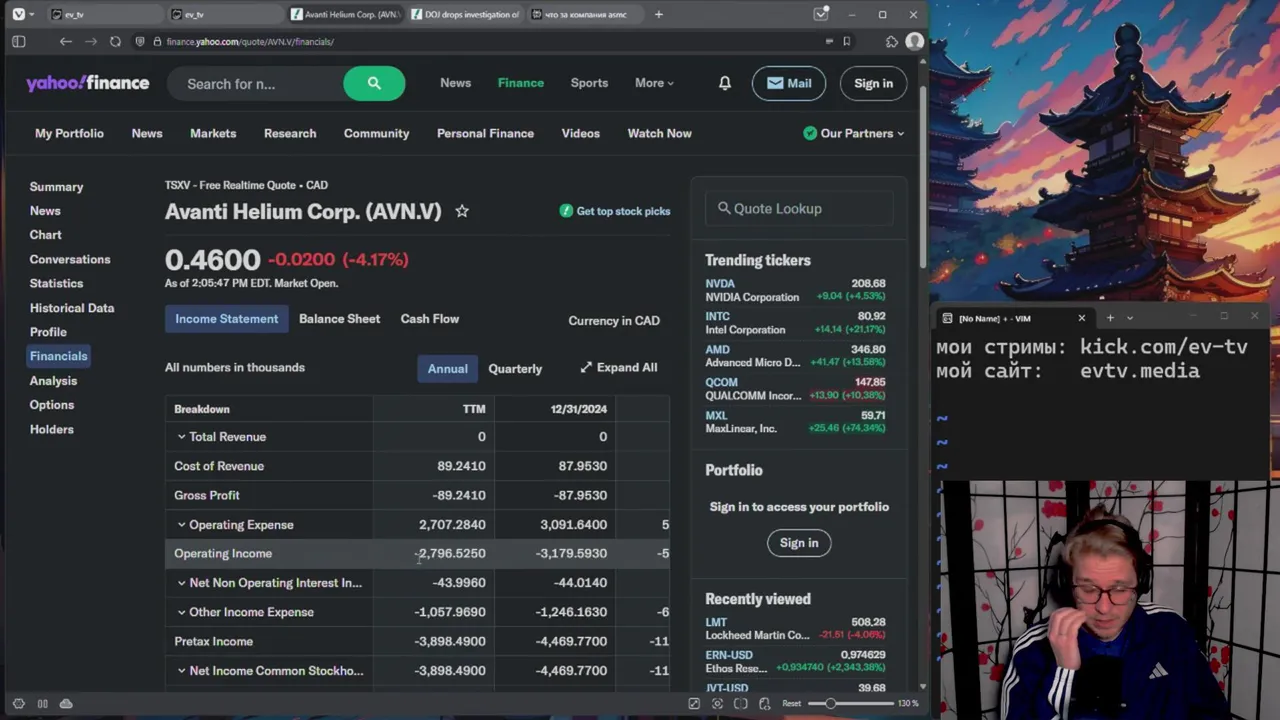Open the Chart sidebar item
Screen dimensions: 1280x720
(45, 235)
